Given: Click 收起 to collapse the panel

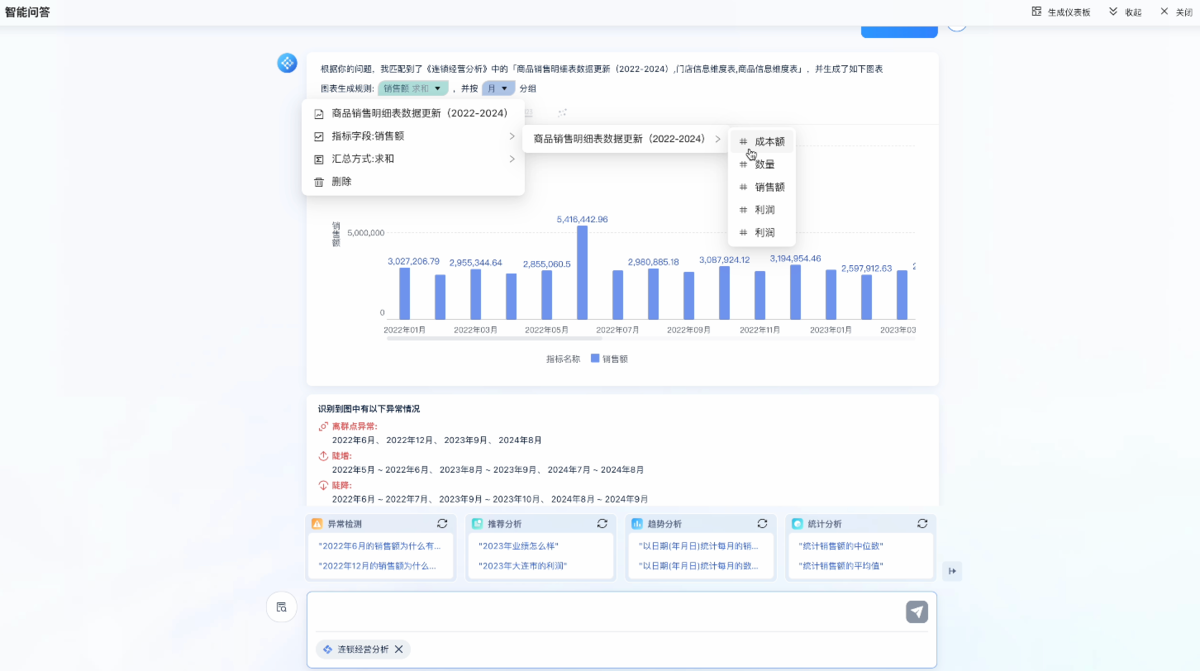Looking at the screenshot, I should [x=1125, y=12].
